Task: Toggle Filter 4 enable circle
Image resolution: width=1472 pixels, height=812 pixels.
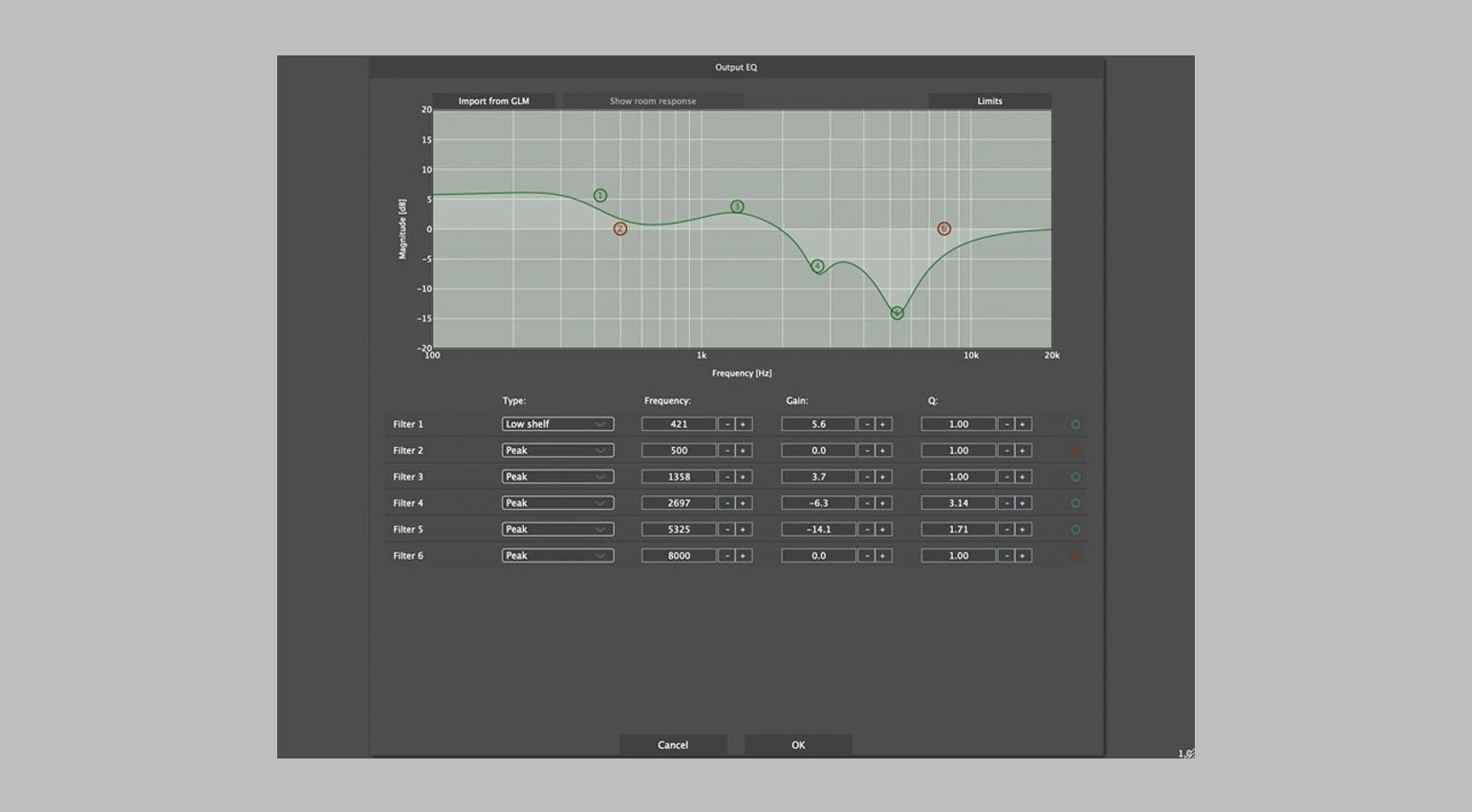Action: point(1075,502)
